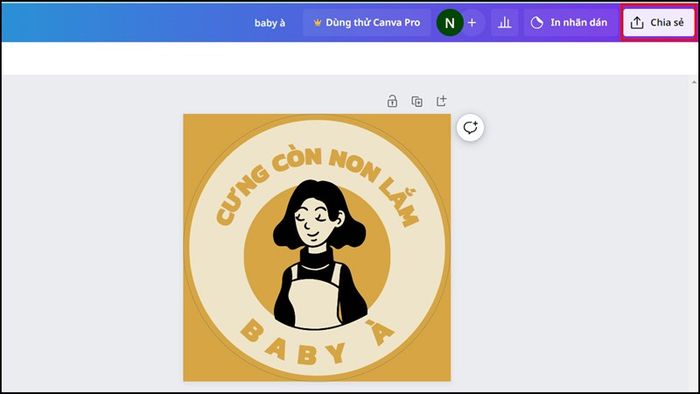Select the girl illustration in the logo
Viewport: 700px width, 394px height.
pyautogui.click(x=320, y=255)
